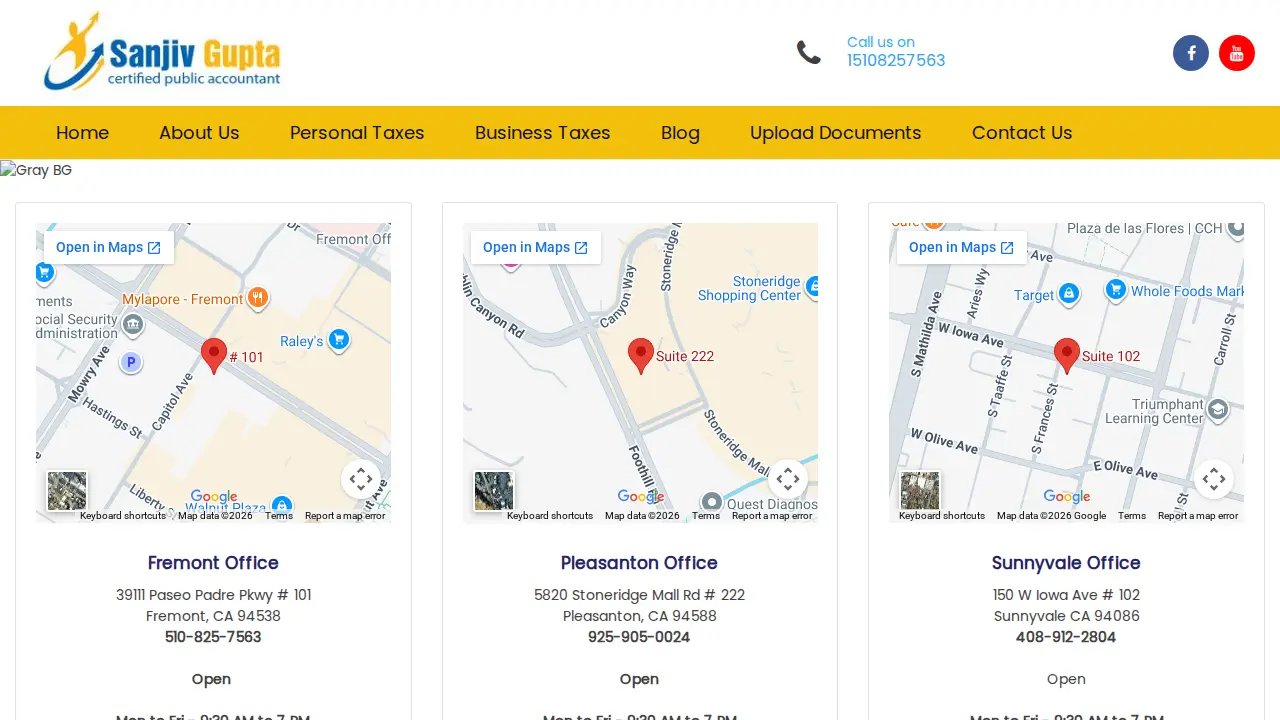Click Raley's store marker on Fremont map
Viewport: 1280px width, 720px height.
pos(339,340)
